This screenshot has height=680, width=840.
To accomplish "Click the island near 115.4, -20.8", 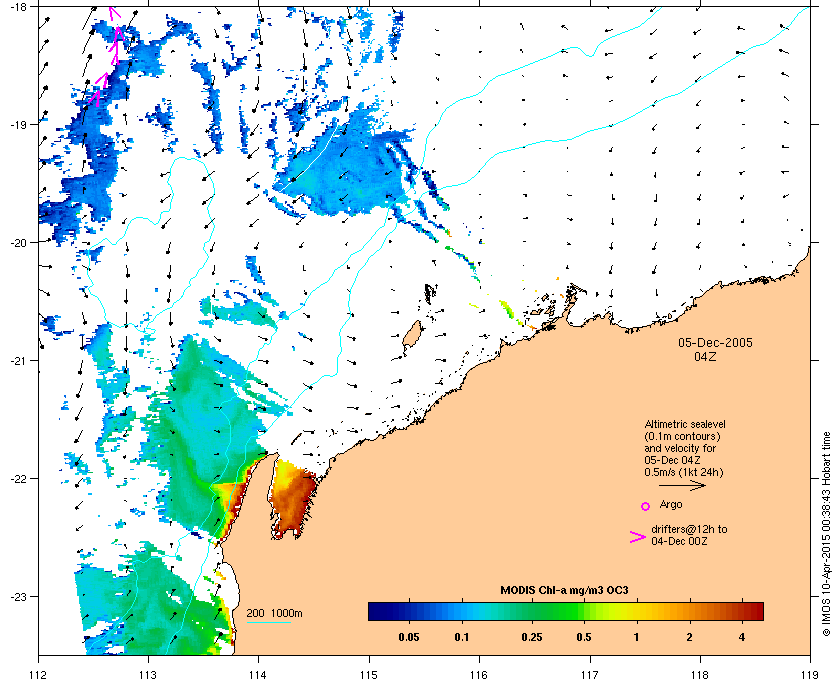I will click(411, 335).
